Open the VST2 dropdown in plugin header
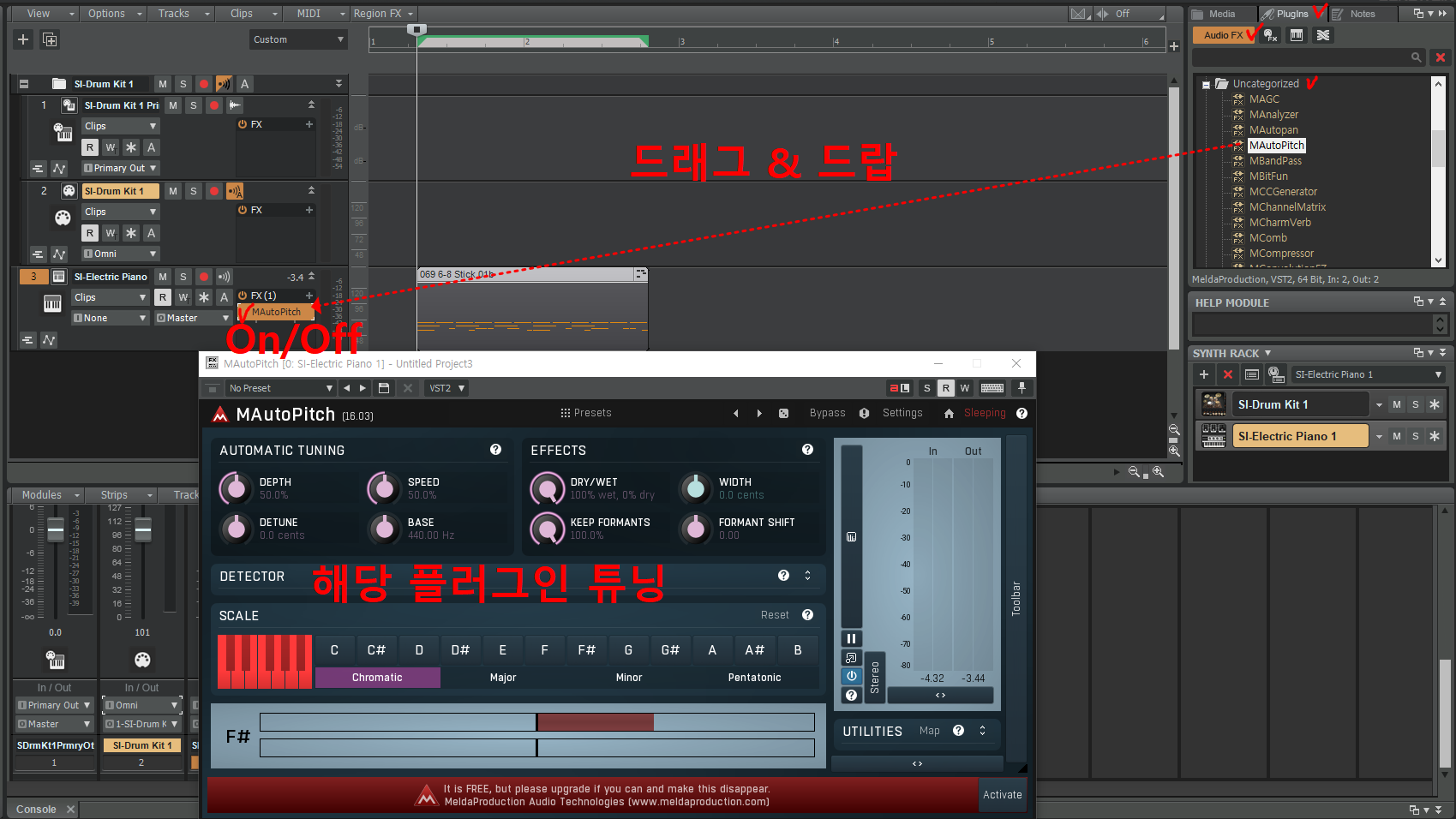Image resolution: width=1456 pixels, height=819 pixels. point(446,388)
